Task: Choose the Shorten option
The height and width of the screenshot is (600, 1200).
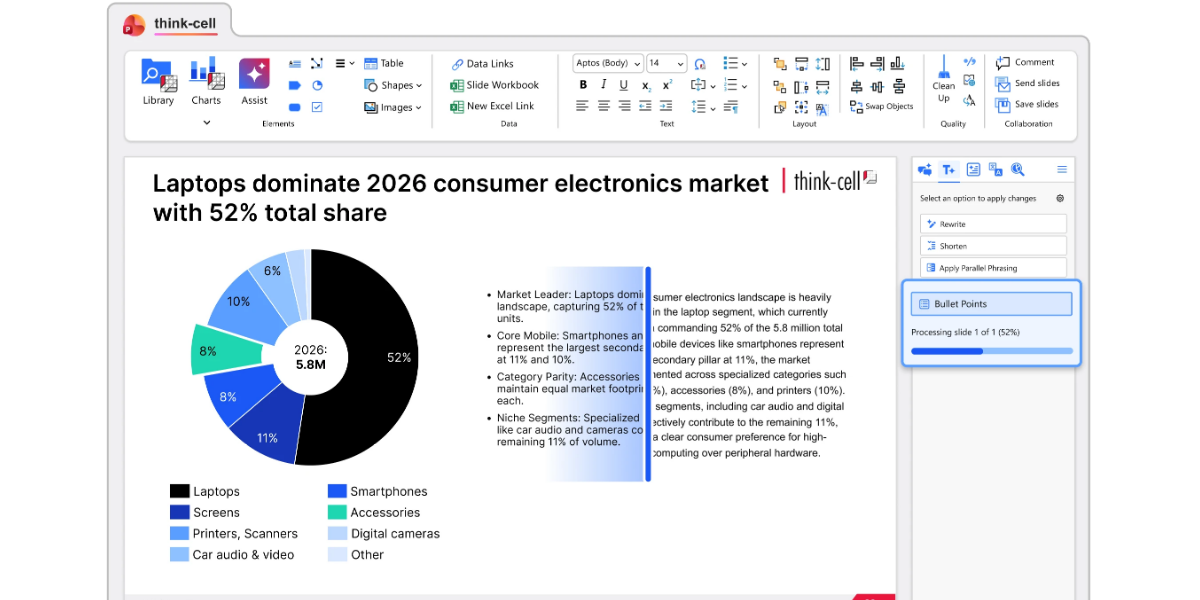Action: click(x=993, y=245)
